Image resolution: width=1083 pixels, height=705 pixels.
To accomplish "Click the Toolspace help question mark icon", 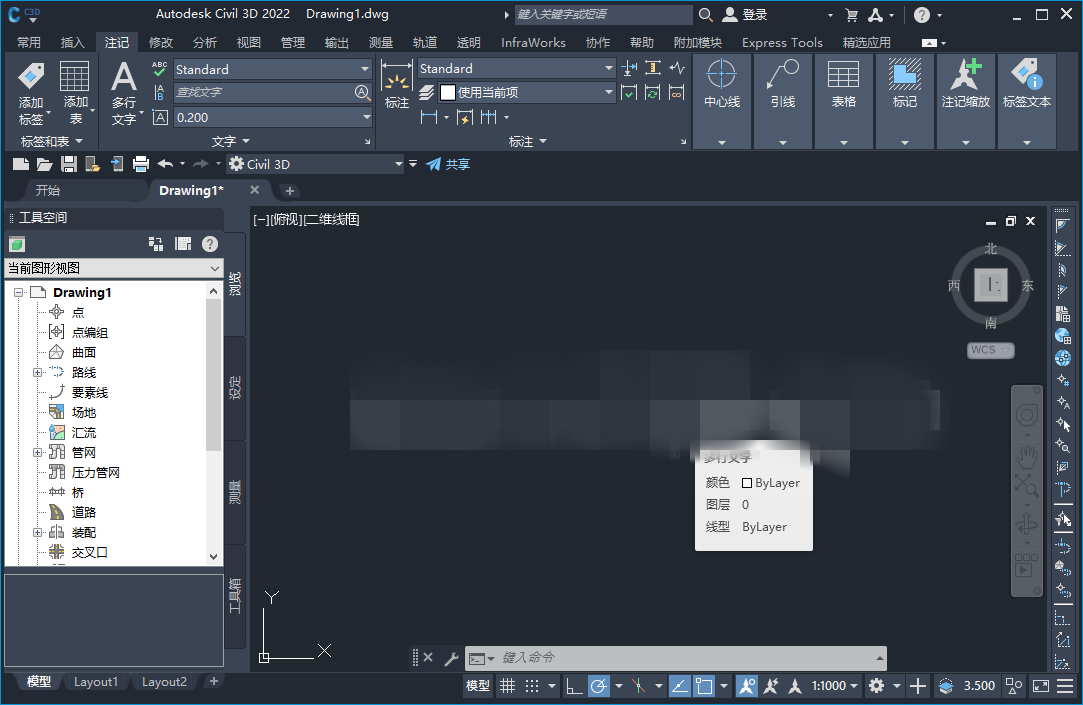I will 210,244.
